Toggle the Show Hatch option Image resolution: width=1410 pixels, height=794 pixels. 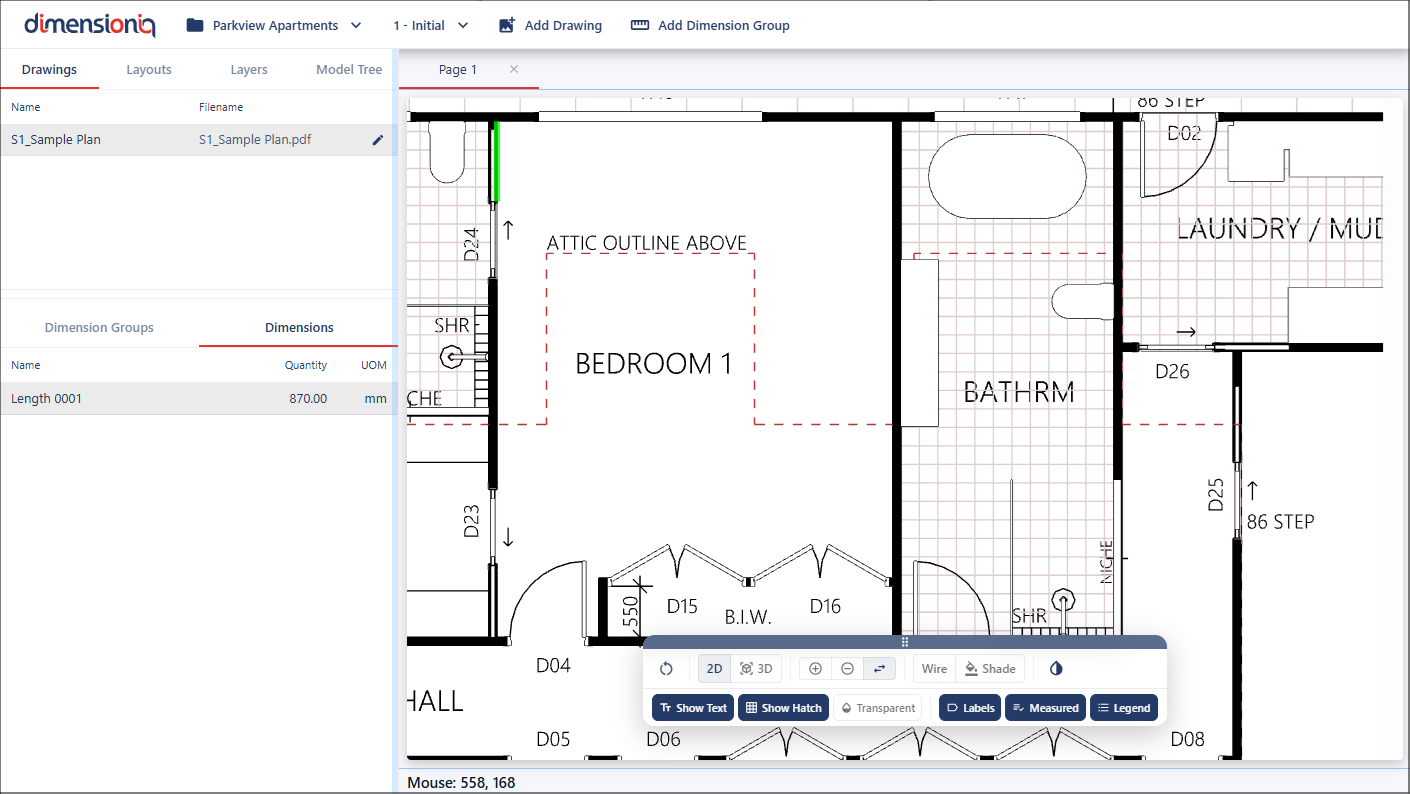[x=783, y=708]
